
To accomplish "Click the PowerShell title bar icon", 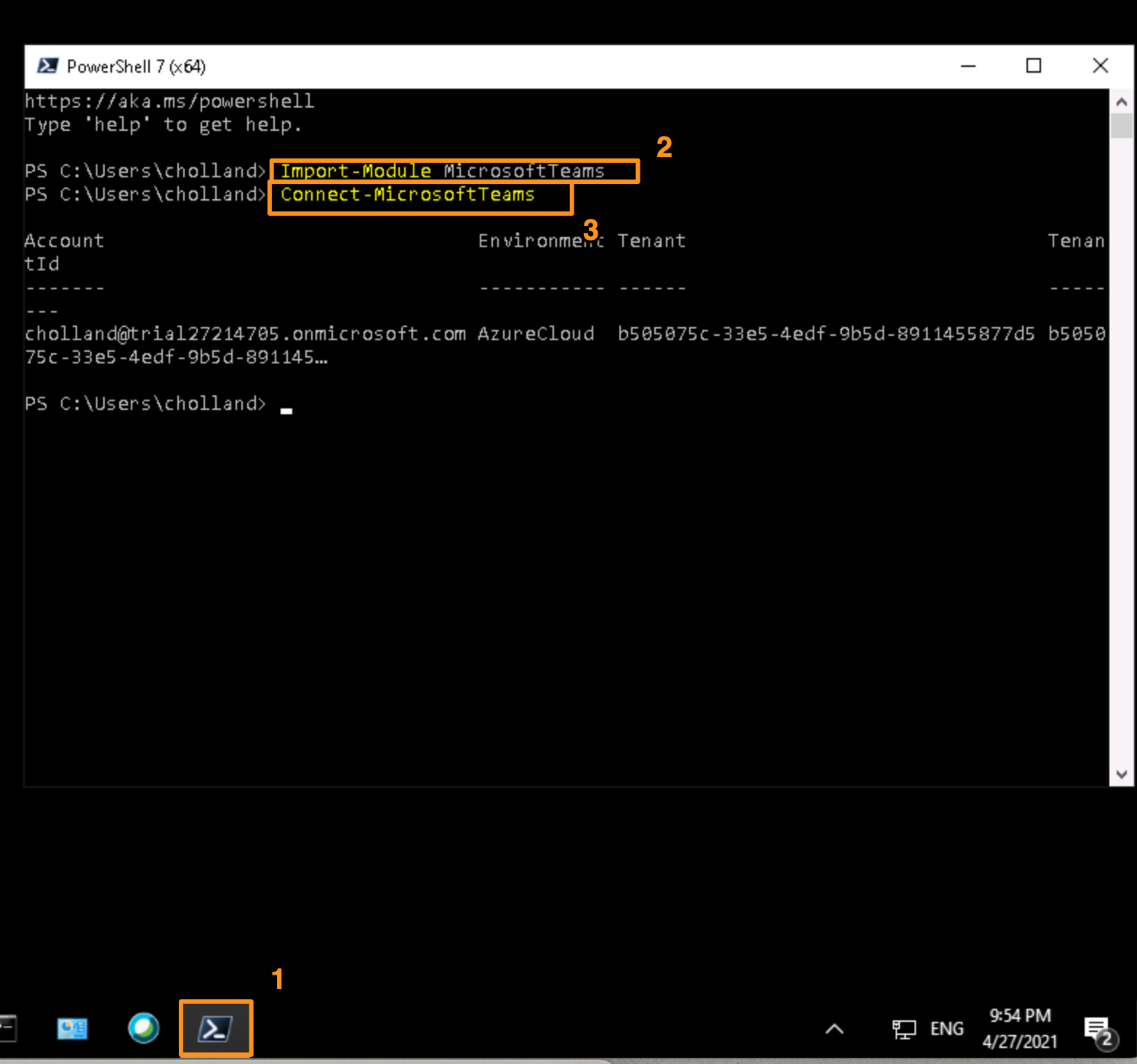I will (47, 66).
